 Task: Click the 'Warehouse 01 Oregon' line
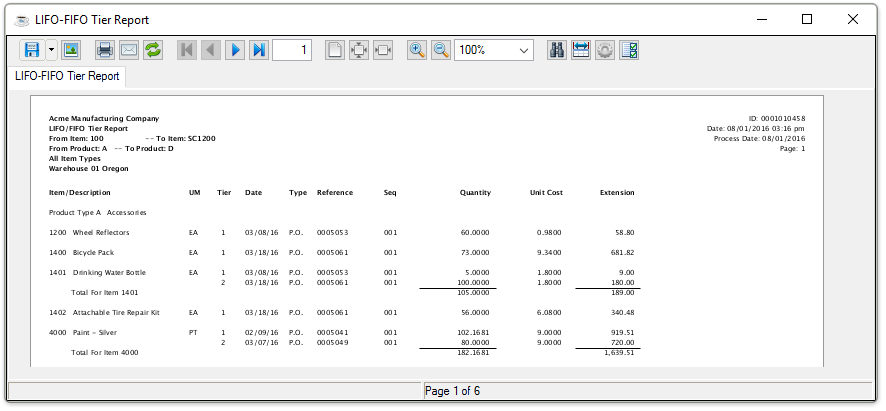[x=89, y=168]
